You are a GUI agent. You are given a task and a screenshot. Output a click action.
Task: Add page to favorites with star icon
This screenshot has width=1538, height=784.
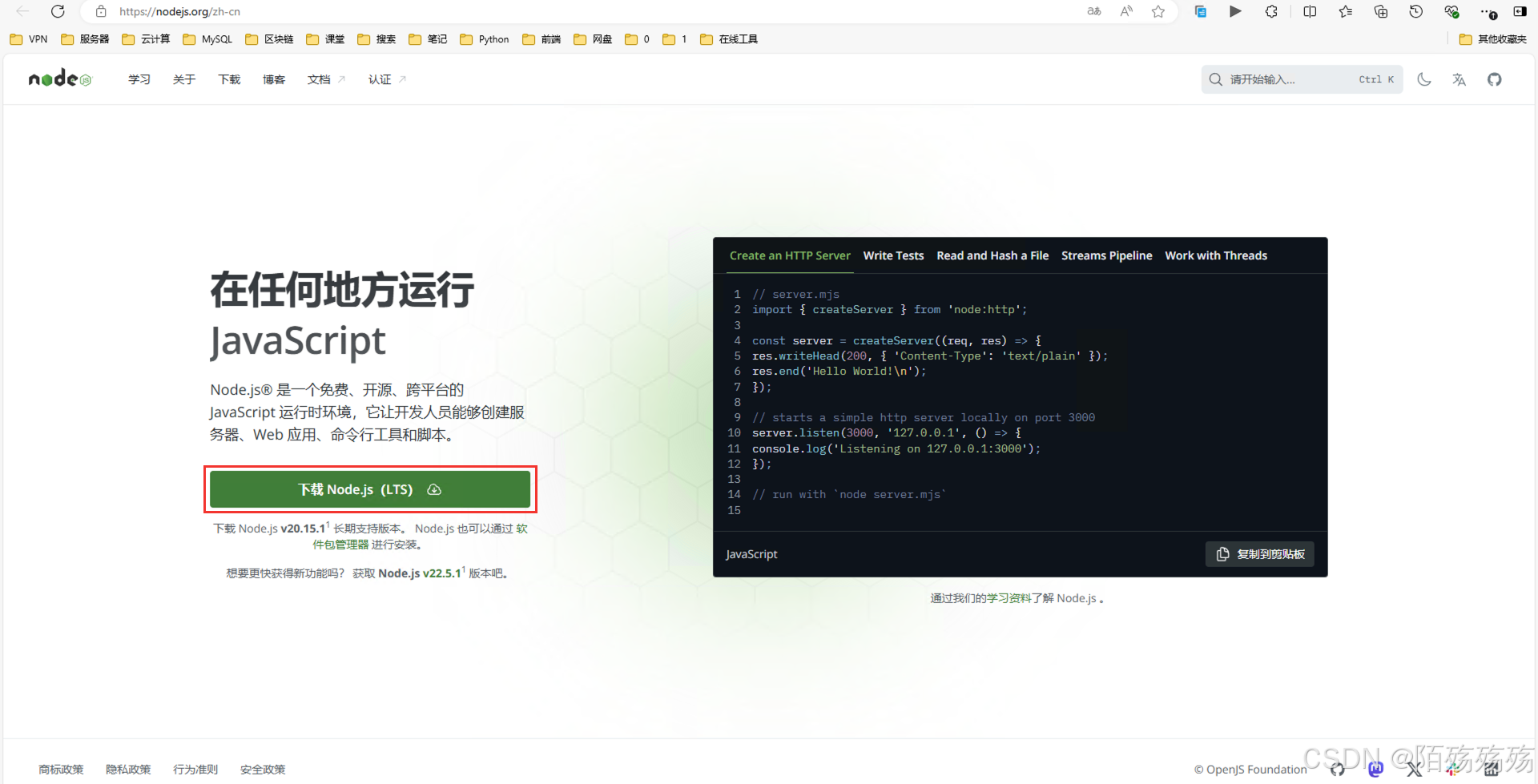pos(1158,11)
